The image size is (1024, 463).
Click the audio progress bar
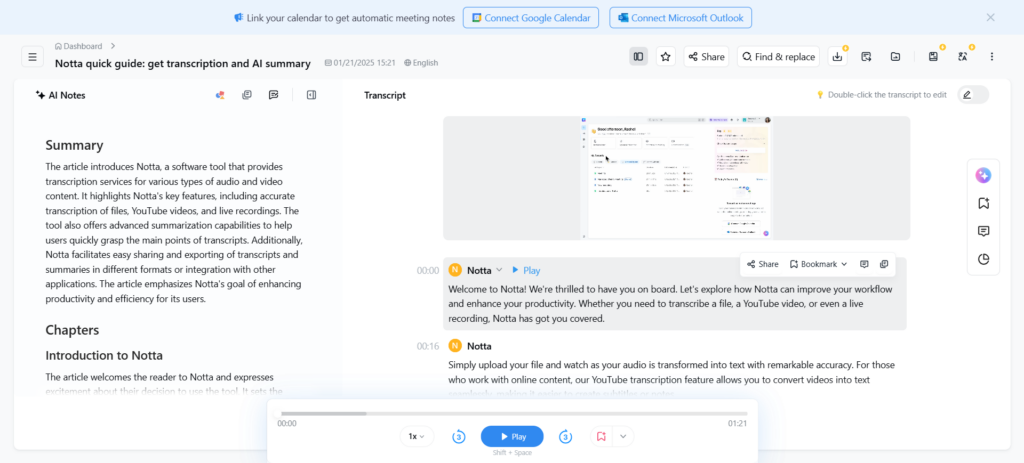pyautogui.click(x=512, y=413)
